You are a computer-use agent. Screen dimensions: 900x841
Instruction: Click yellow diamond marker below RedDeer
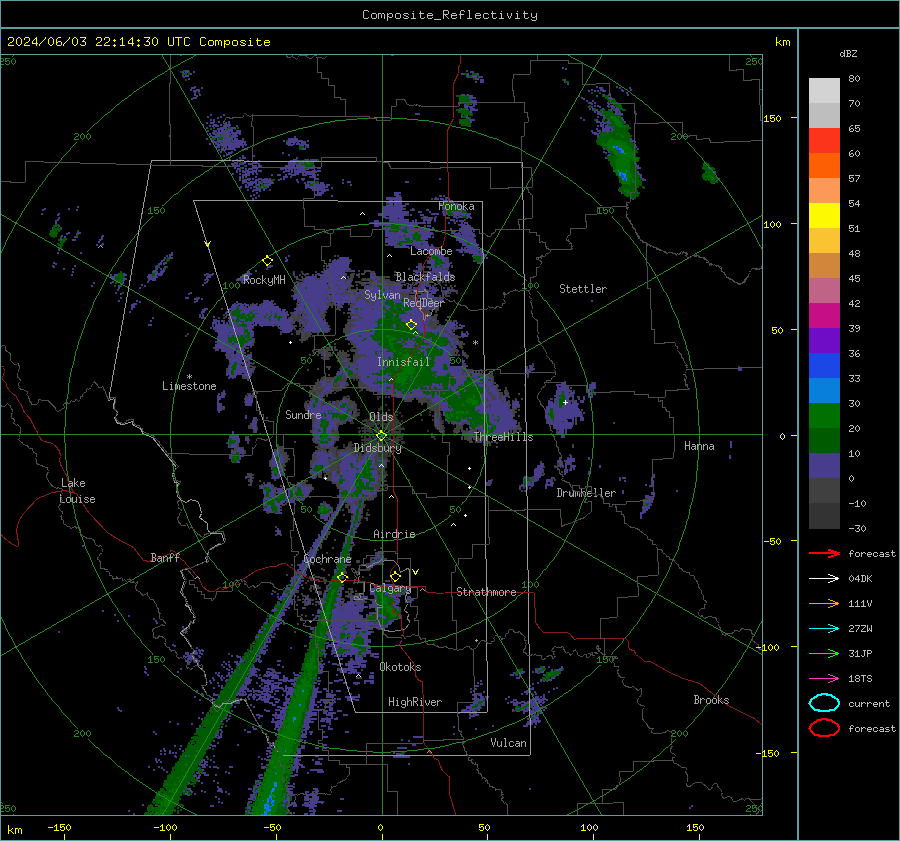[411, 325]
